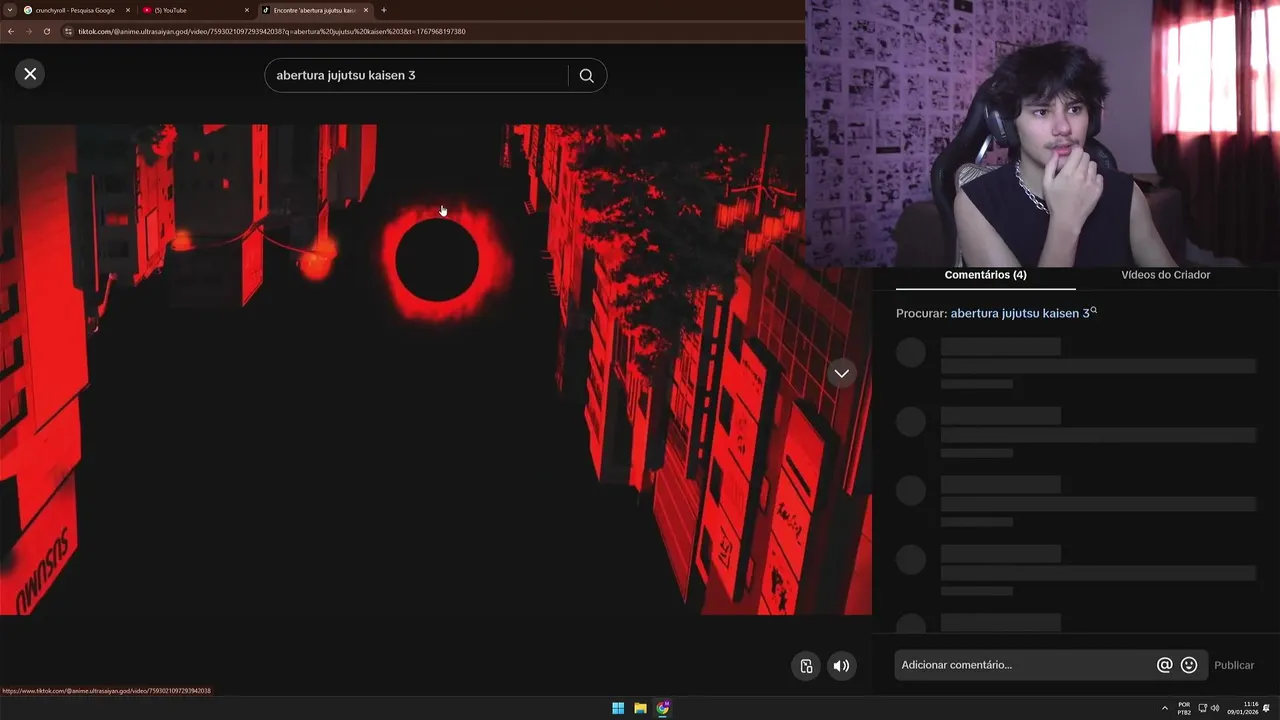Switch to Vídeos do Criador tab
The height and width of the screenshot is (720, 1280).
click(1165, 275)
